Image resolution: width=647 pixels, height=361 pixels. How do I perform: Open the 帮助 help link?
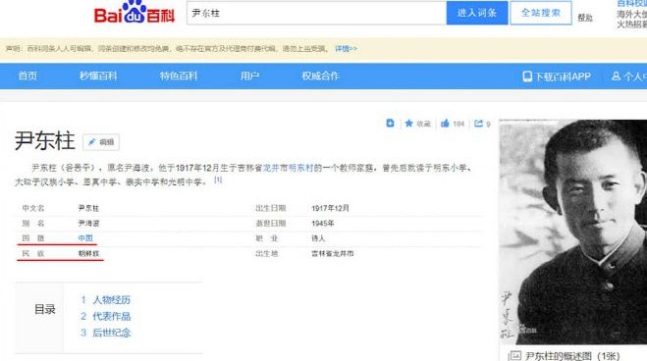[x=585, y=18]
